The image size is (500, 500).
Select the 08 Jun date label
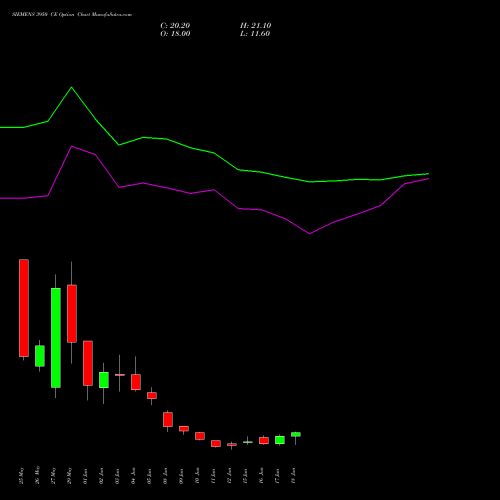click(166, 476)
